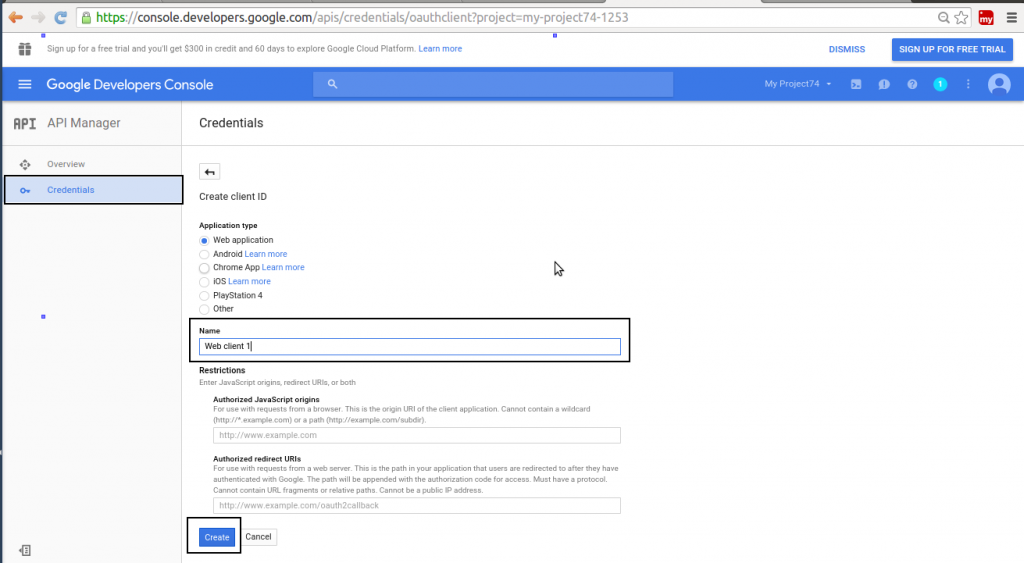Collapse the sidebar with the bottom-left icon
Image resolution: width=1024 pixels, height=563 pixels.
[x=25, y=551]
